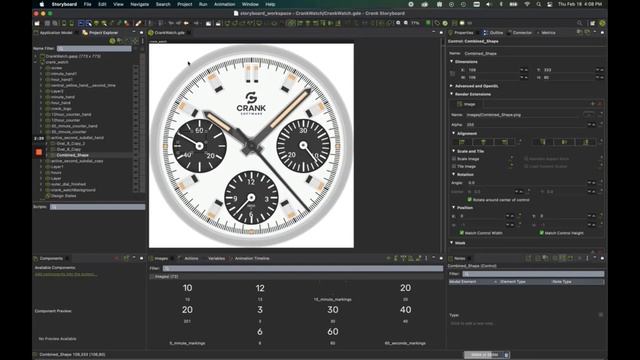Collapse the crank_watch tree node
Screen dimensions: 640x360
(x=36, y=62)
